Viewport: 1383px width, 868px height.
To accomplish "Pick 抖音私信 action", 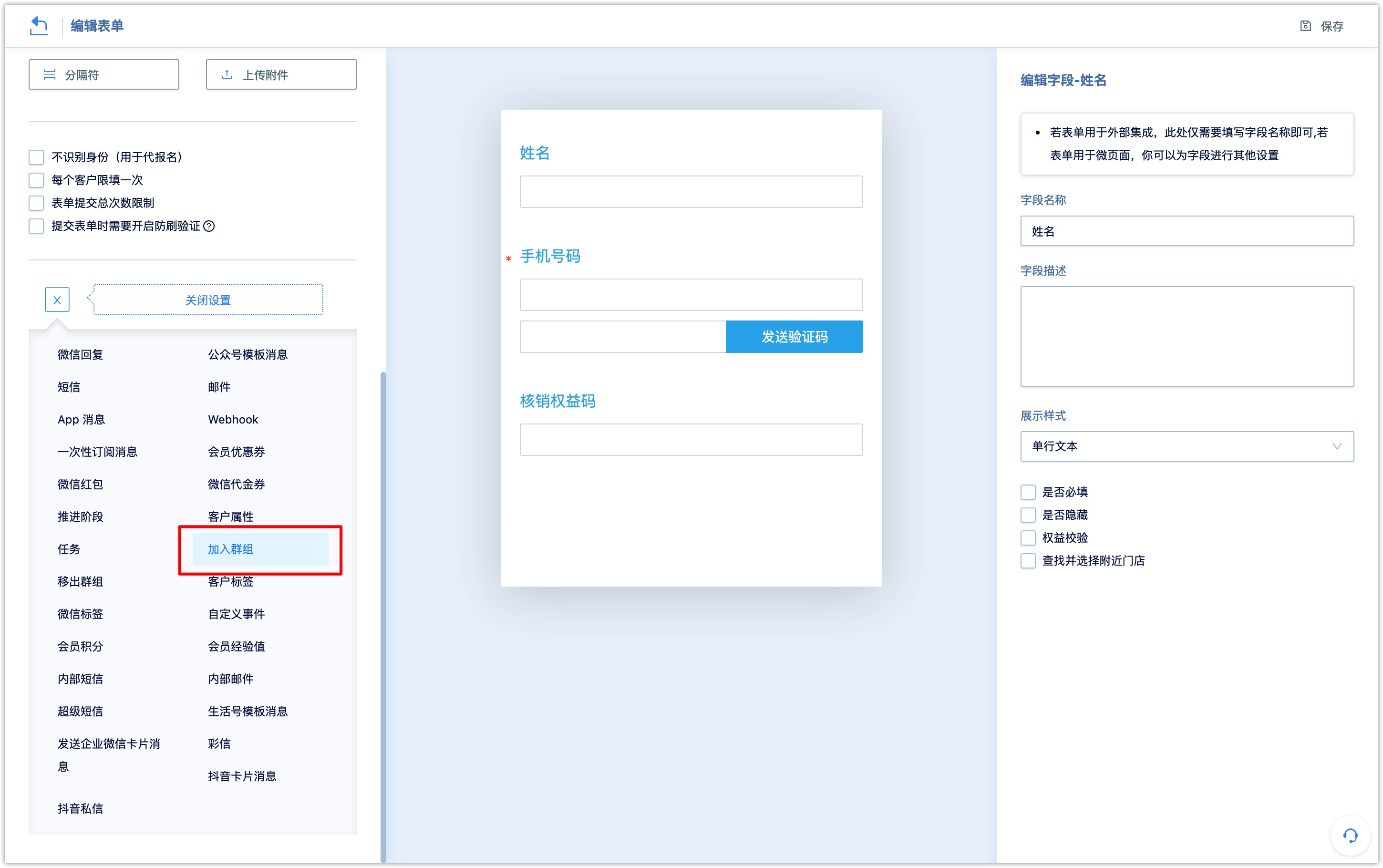I will tap(80, 809).
